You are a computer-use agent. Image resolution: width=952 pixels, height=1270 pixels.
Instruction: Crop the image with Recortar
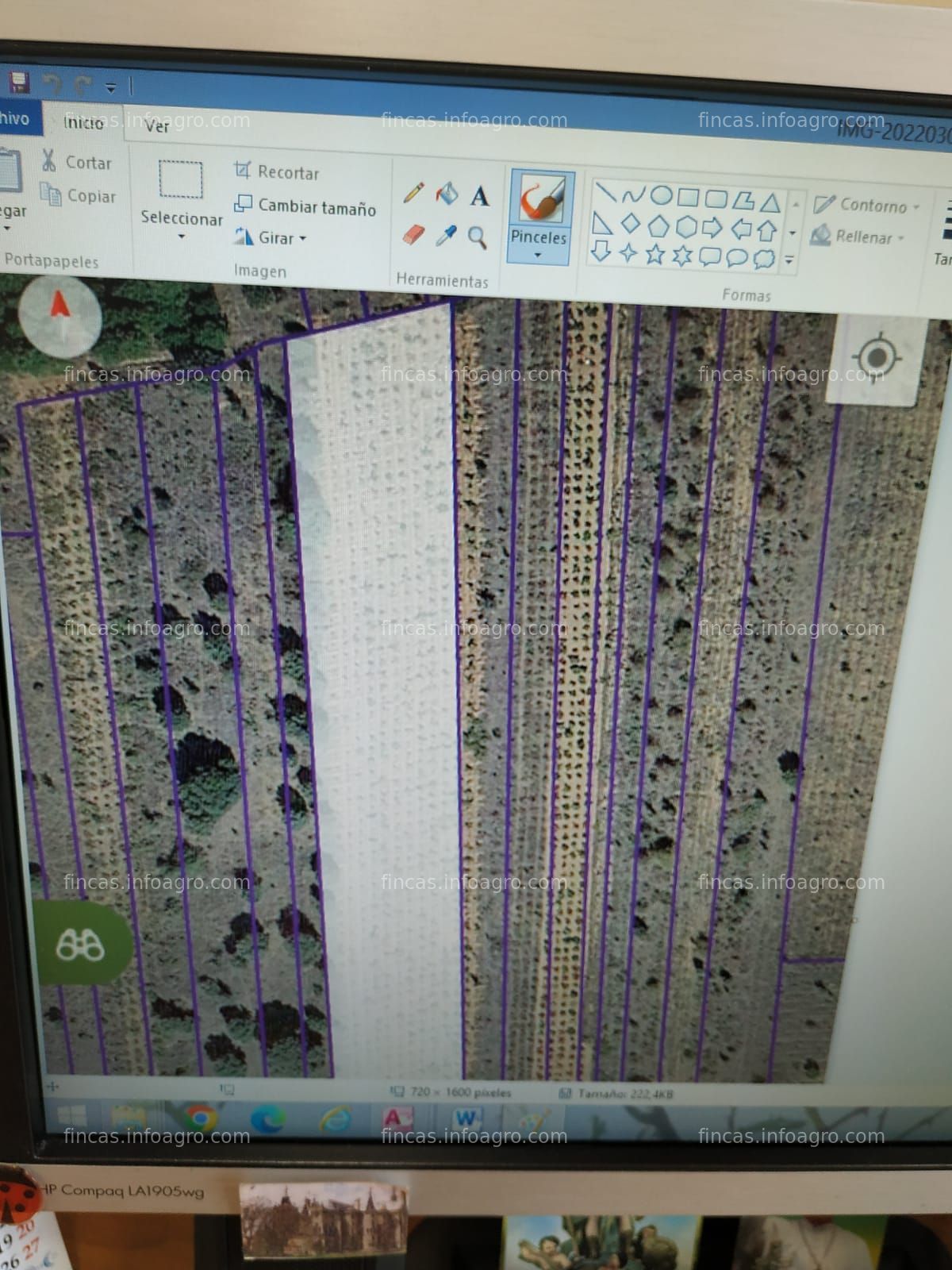tap(276, 171)
